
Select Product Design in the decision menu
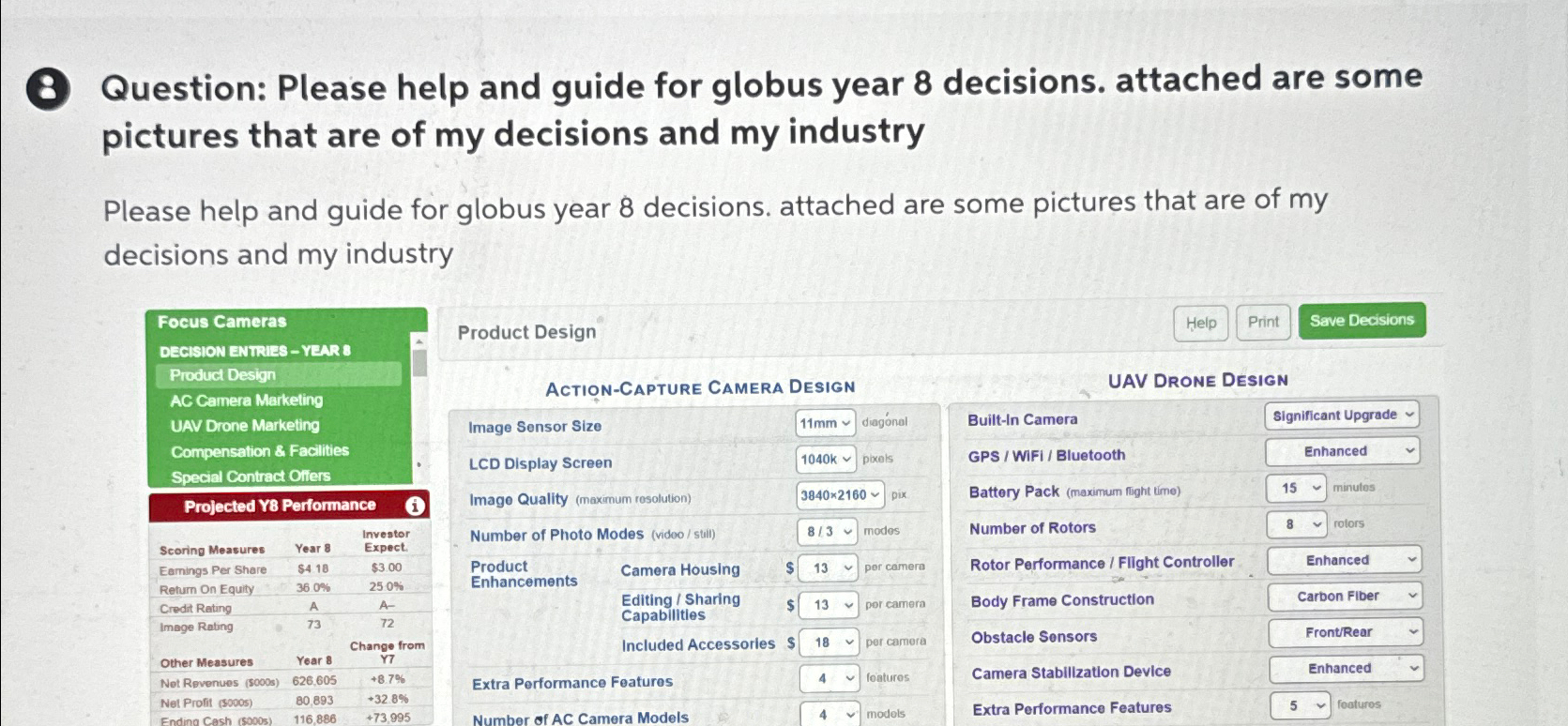pos(279,374)
